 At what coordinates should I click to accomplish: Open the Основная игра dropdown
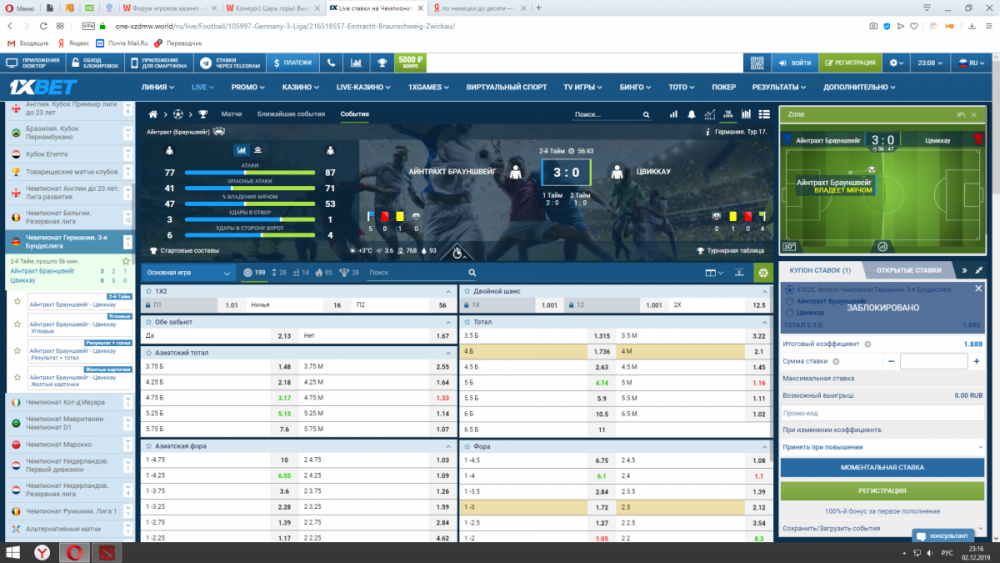pos(188,272)
